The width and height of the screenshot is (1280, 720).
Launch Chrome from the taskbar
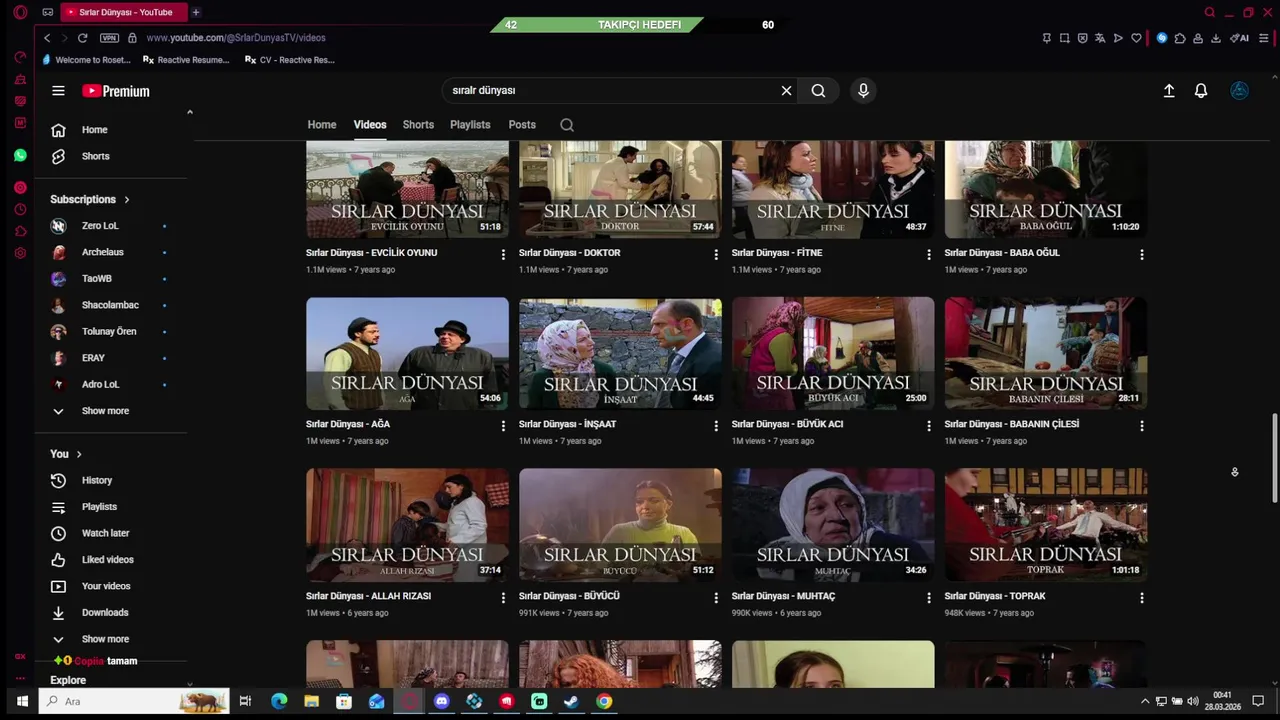point(604,701)
